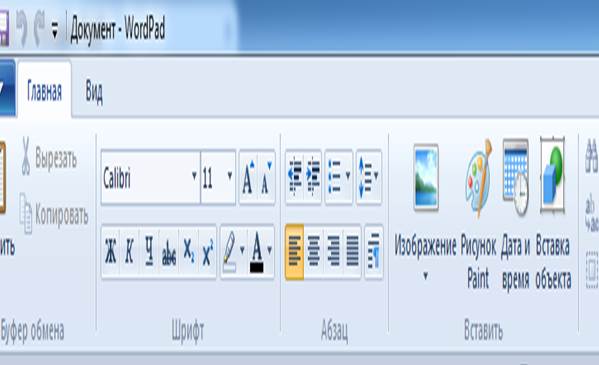Image resolution: width=599 pixels, height=365 pixels.
Task: Undo the last action in quick access toolbar
Action: click(x=22, y=28)
